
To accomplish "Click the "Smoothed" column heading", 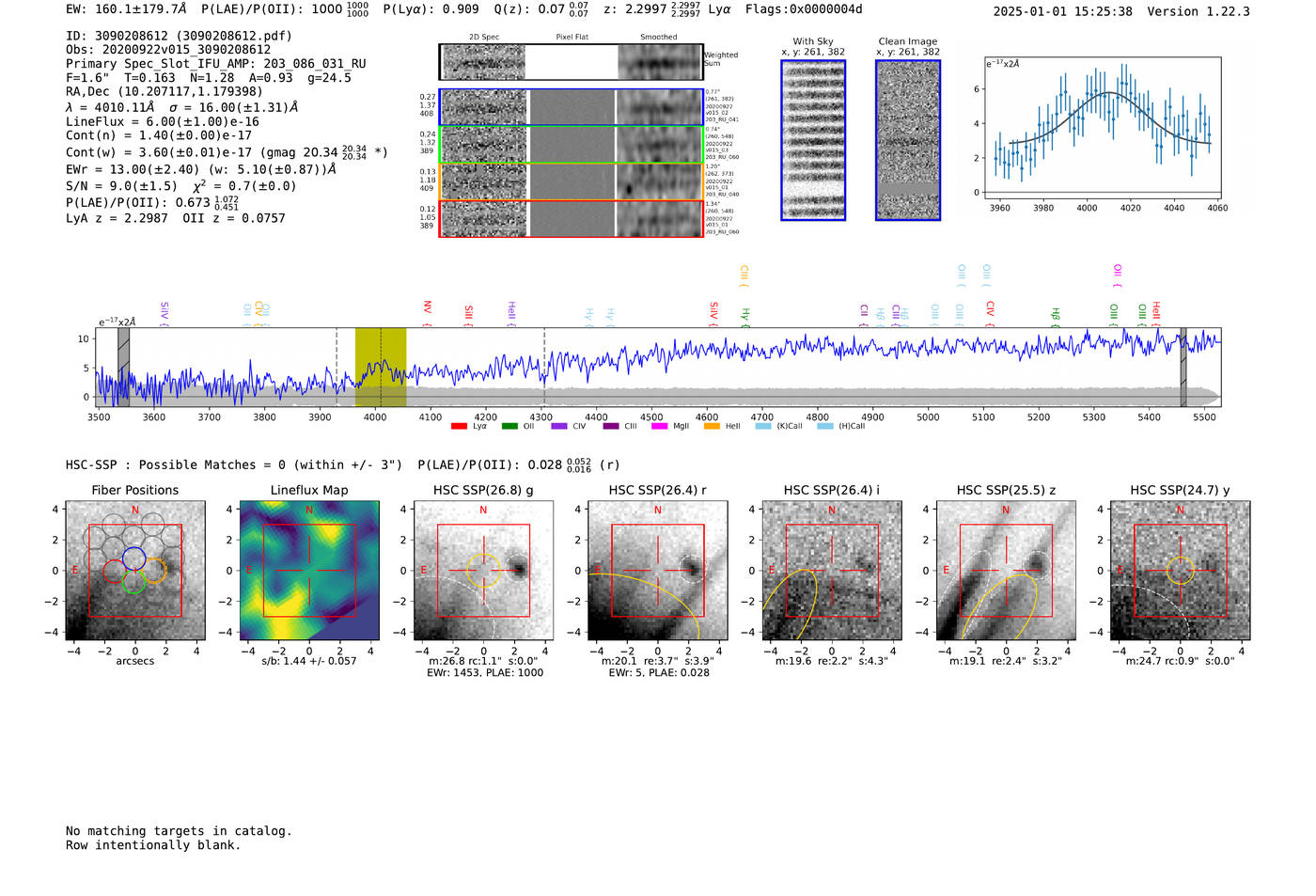I will (x=659, y=38).
